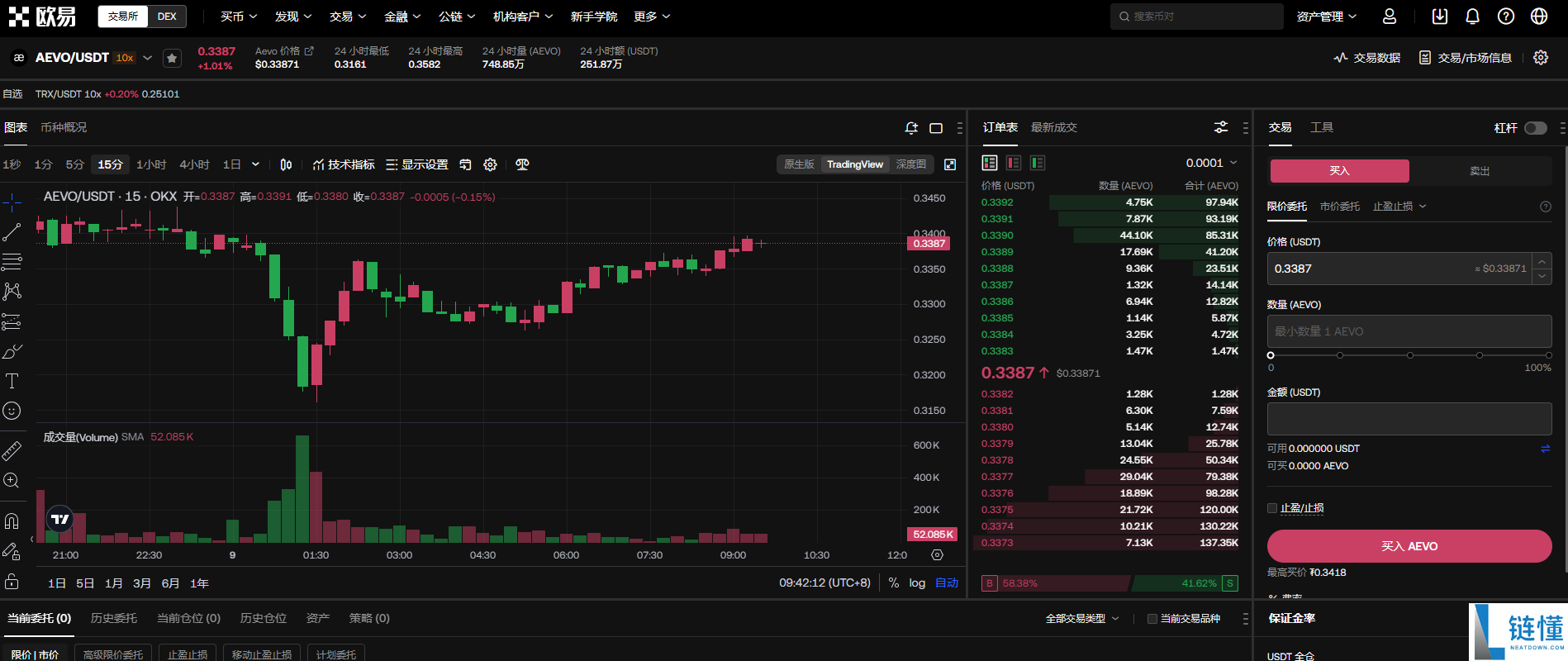Open the price alert bell icon in chart header
The height and width of the screenshot is (661, 1568).
911,128
